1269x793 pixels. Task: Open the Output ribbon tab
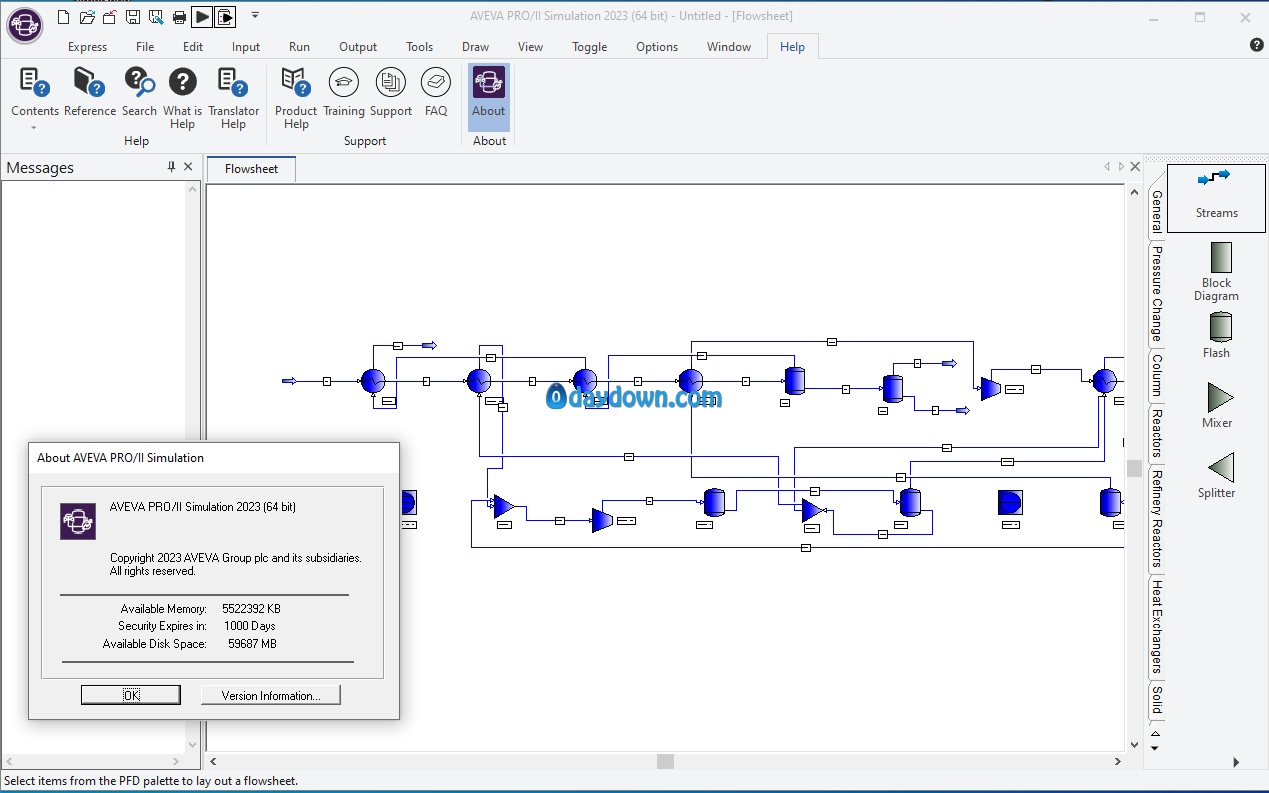point(358,47)
